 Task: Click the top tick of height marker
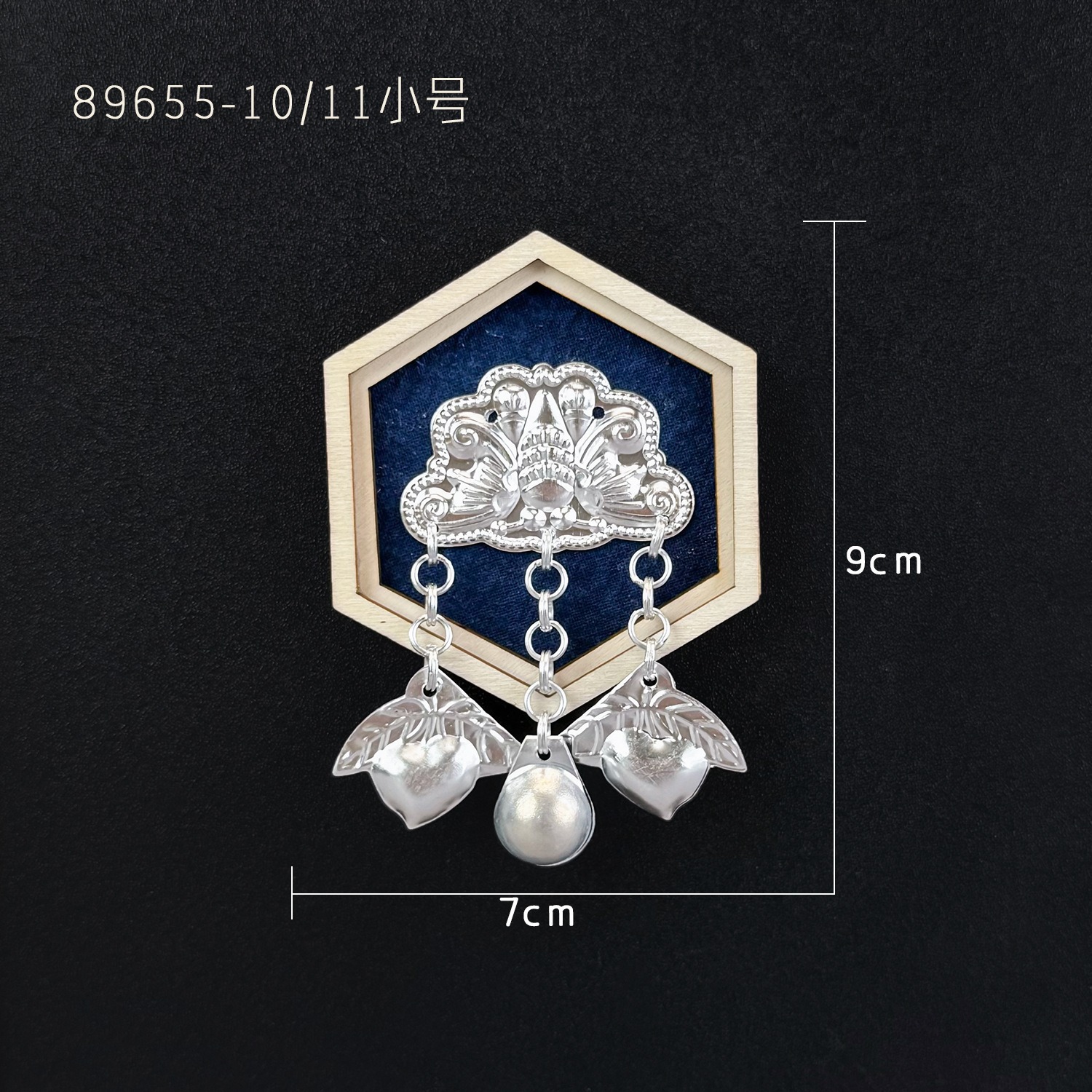(x=834, y=220)
